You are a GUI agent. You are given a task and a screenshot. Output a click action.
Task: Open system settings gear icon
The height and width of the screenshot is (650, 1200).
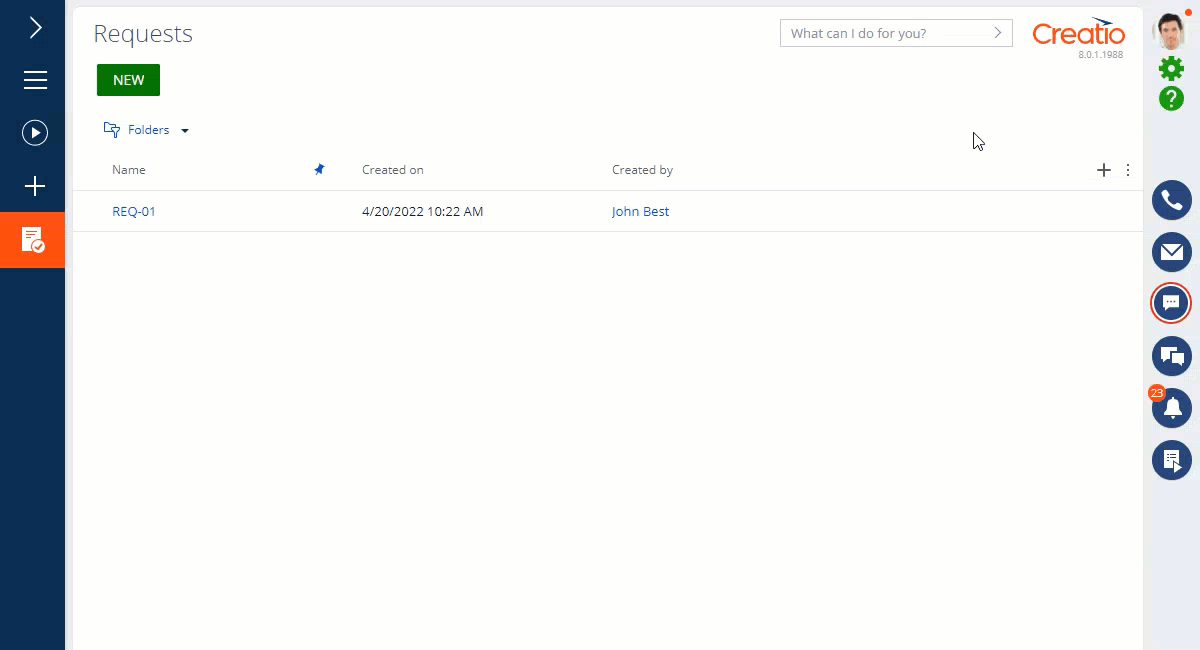pos(1171,68)
